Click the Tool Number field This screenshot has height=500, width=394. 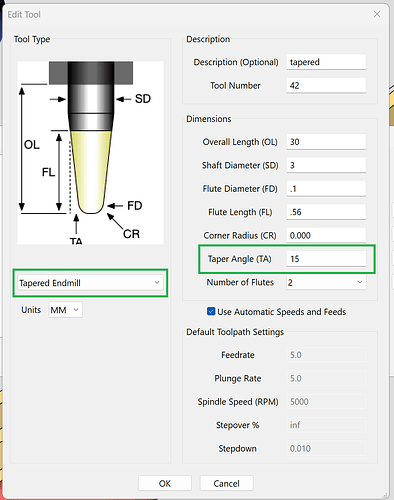point(326,85)
